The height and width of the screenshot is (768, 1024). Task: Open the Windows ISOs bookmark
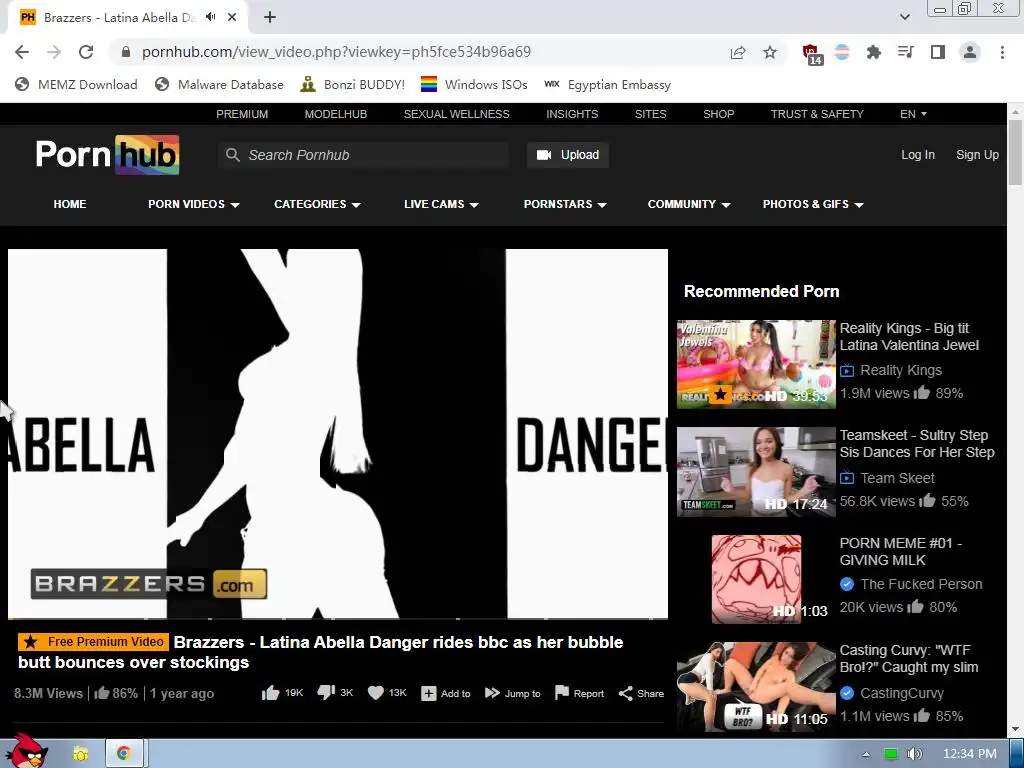pos(474,84)
